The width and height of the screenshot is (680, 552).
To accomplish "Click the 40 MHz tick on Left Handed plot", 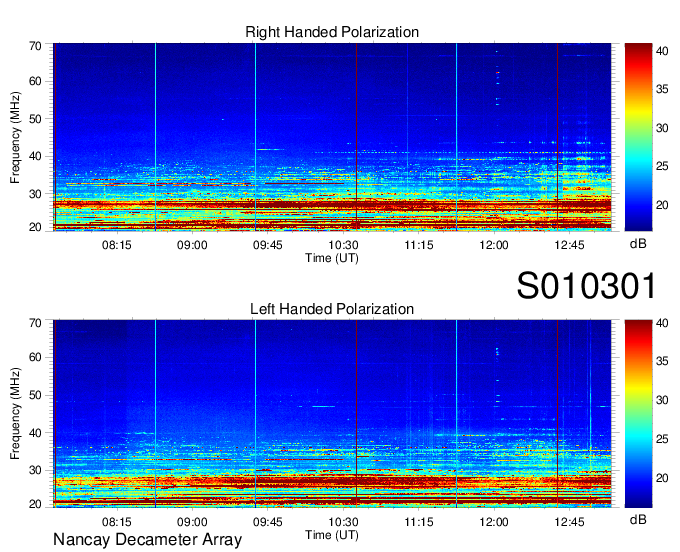I will pos(35,433).
